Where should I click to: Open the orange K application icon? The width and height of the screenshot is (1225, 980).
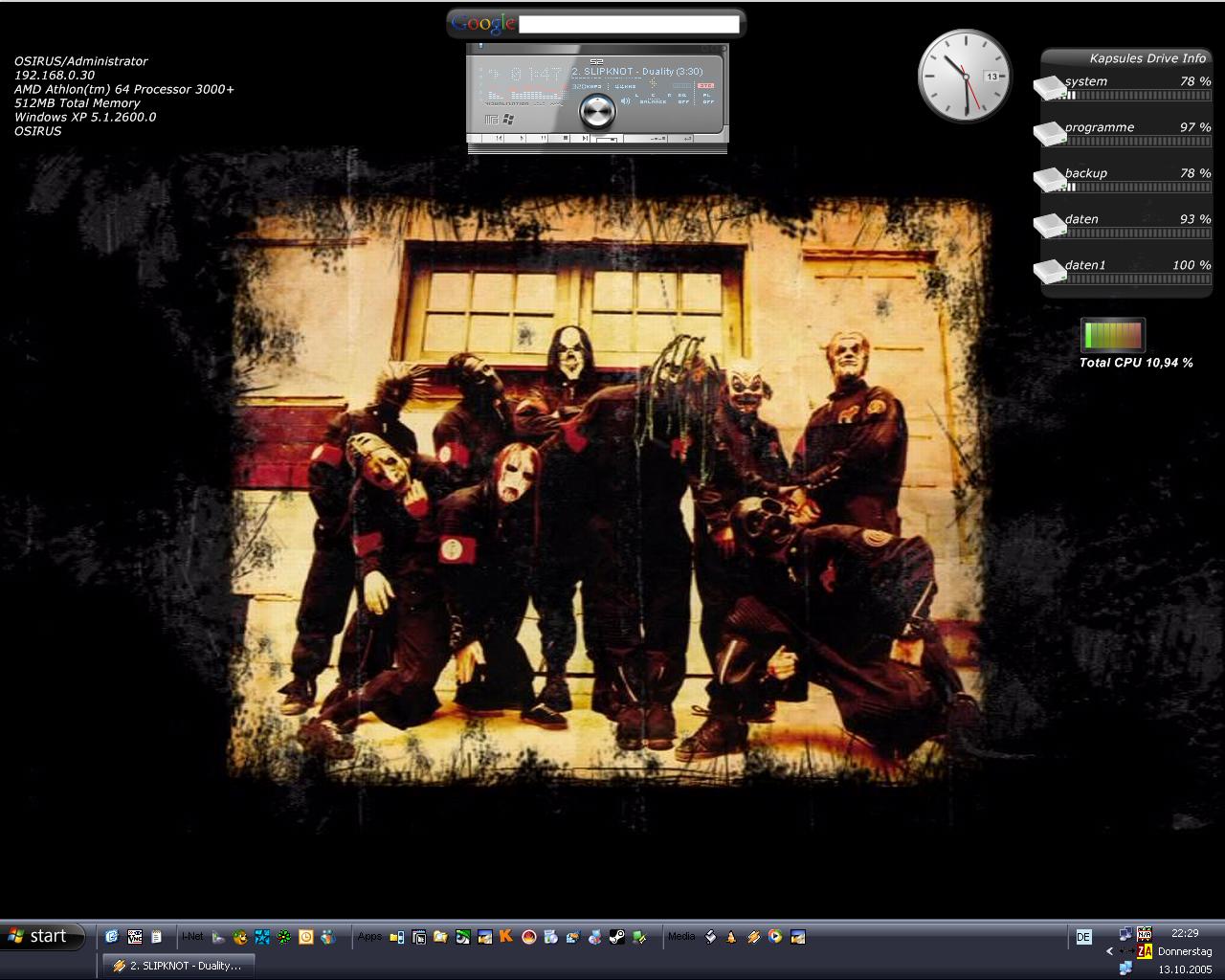[506, 936]
